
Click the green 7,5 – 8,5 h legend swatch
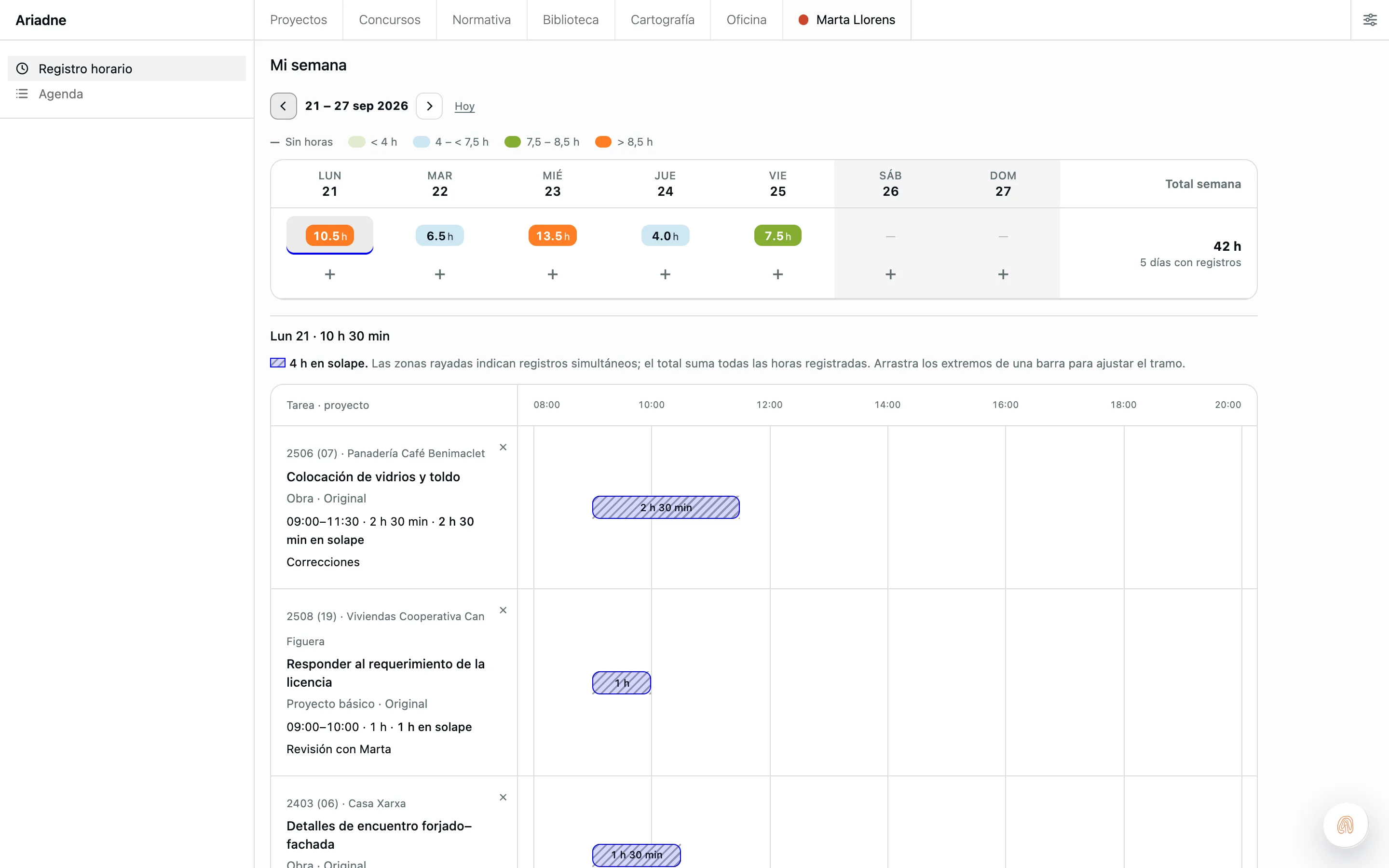512,142
